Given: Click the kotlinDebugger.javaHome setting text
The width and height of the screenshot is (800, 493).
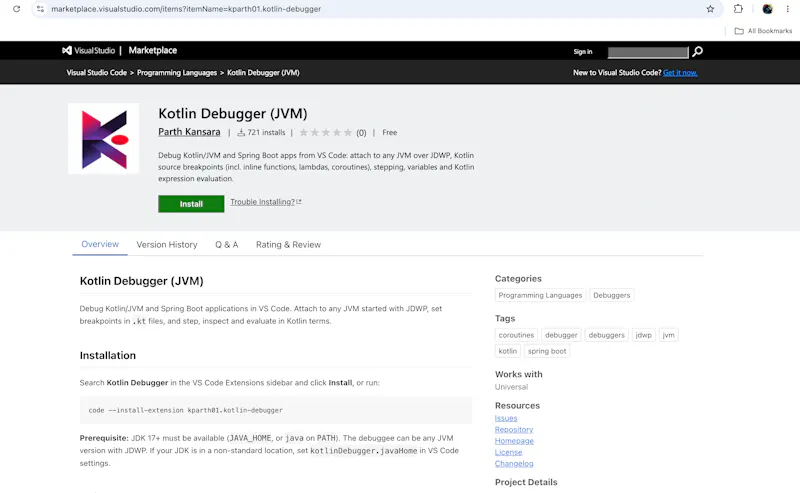Looking at the screenshot, I should 364,451.
